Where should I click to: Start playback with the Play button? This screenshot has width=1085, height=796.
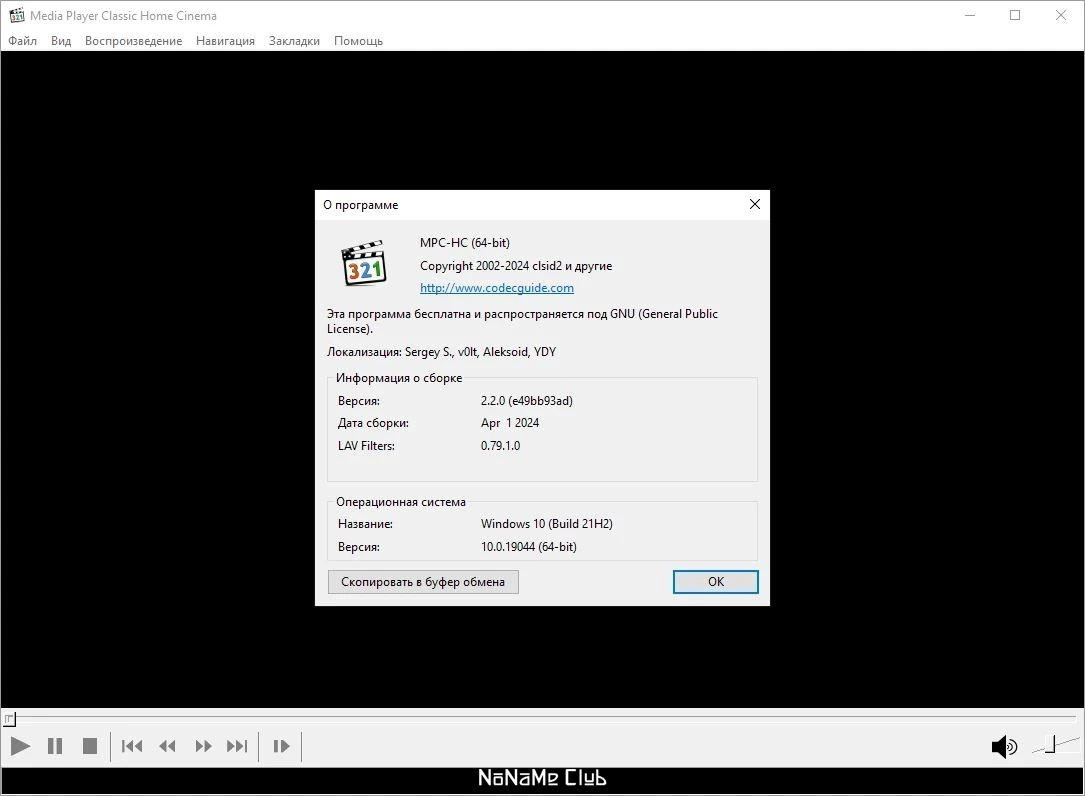pyautogui.click(x=20, y=746)
